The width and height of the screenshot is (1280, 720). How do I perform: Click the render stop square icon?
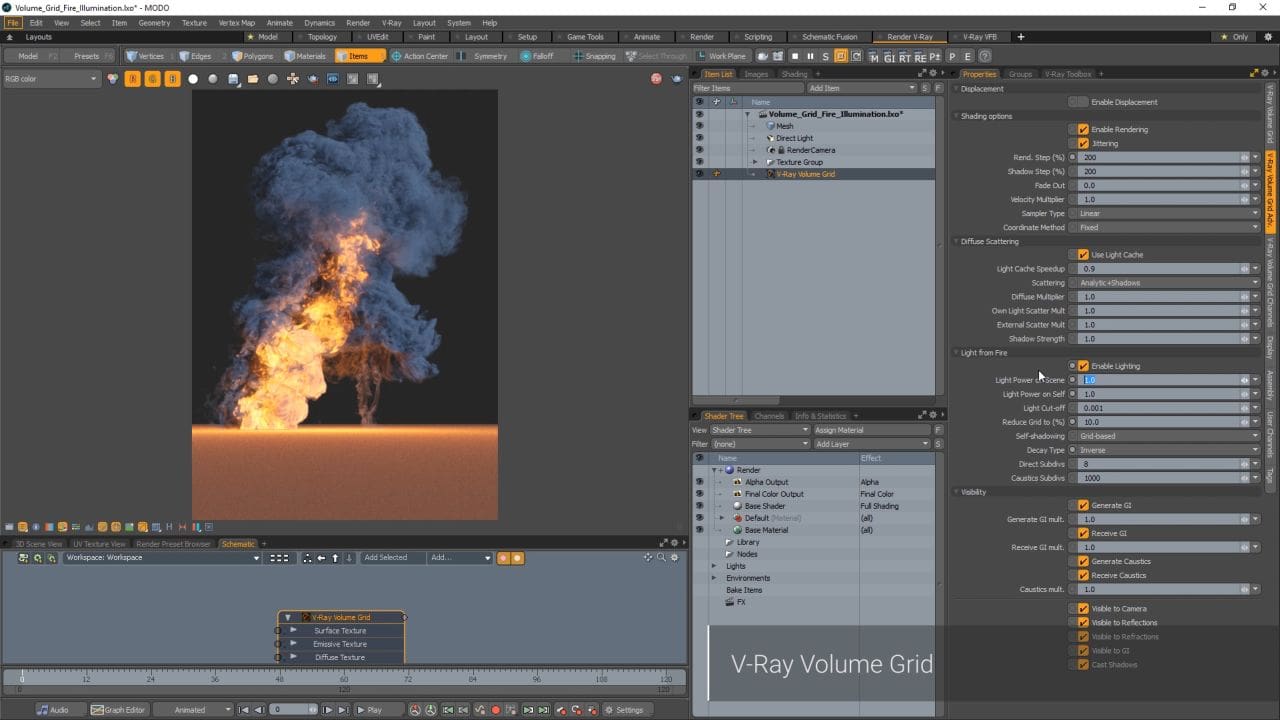point(795,56)
